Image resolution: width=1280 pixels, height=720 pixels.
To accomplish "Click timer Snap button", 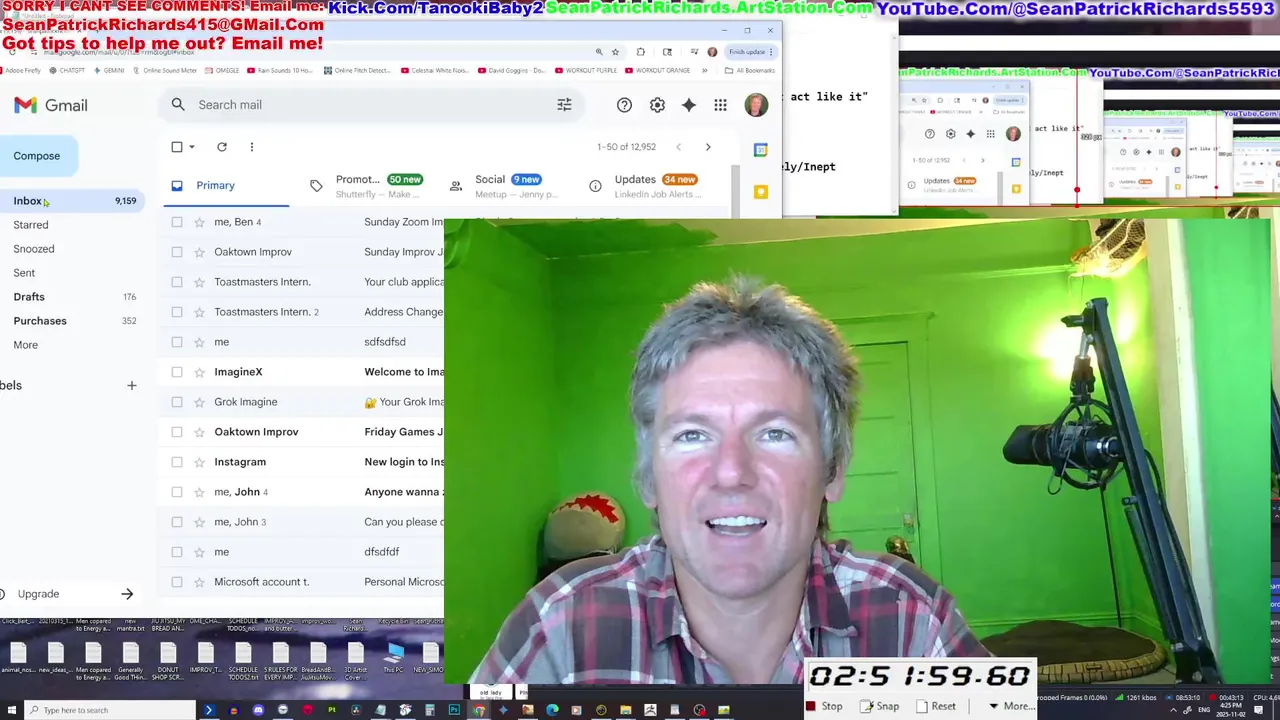I will [x=879, y=706].
